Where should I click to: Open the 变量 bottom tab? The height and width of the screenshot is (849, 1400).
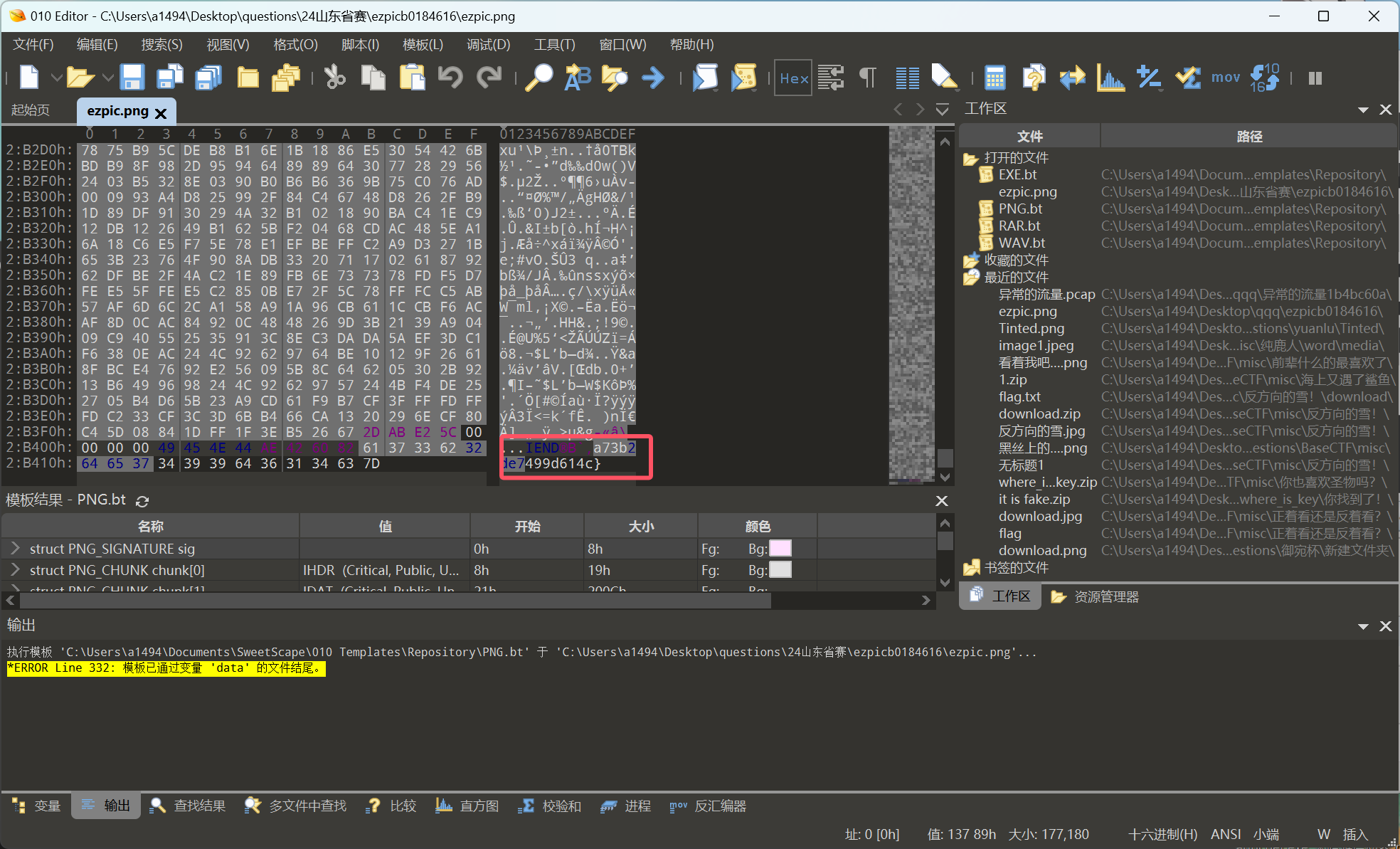[36, 806]
